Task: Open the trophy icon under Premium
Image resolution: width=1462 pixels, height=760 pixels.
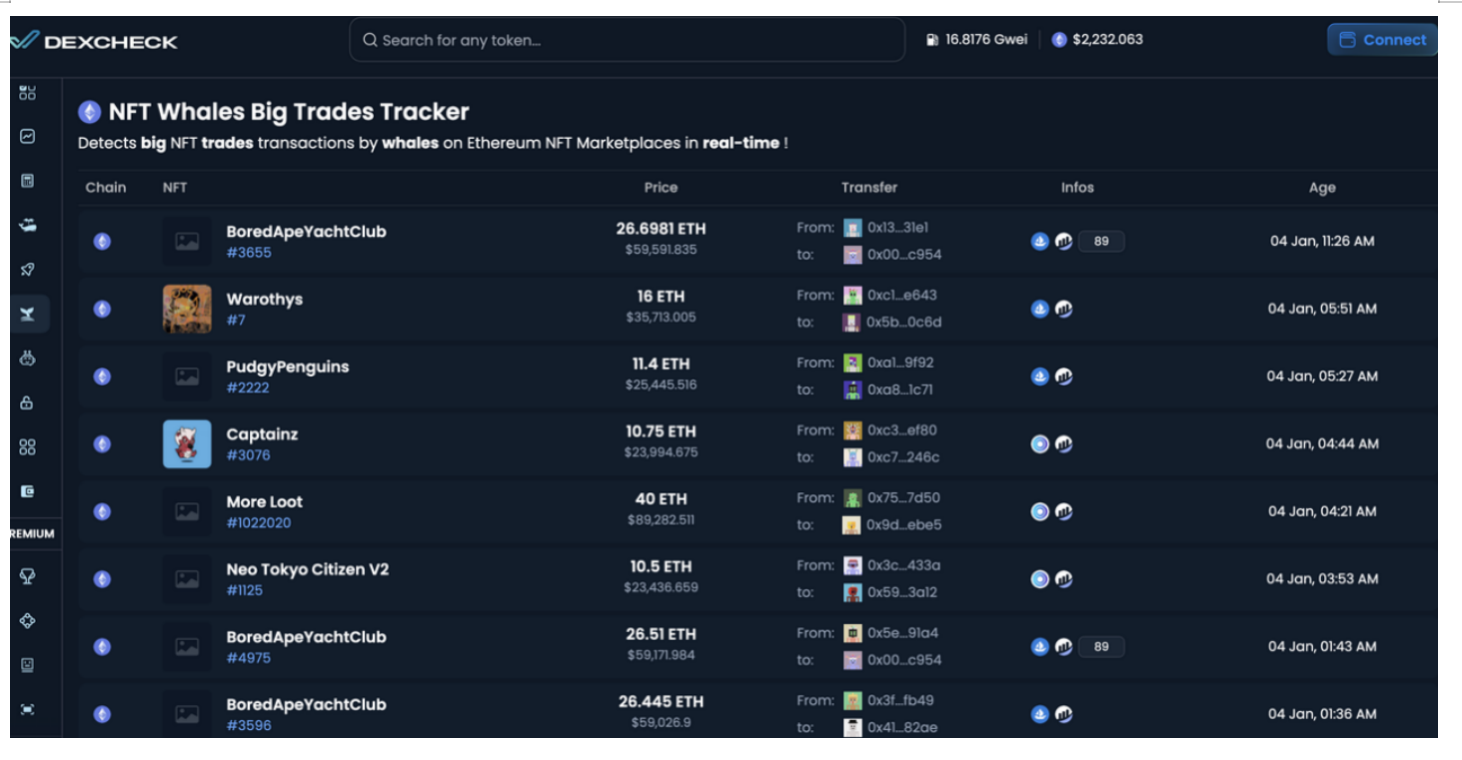Action: (x=28, y=576)
